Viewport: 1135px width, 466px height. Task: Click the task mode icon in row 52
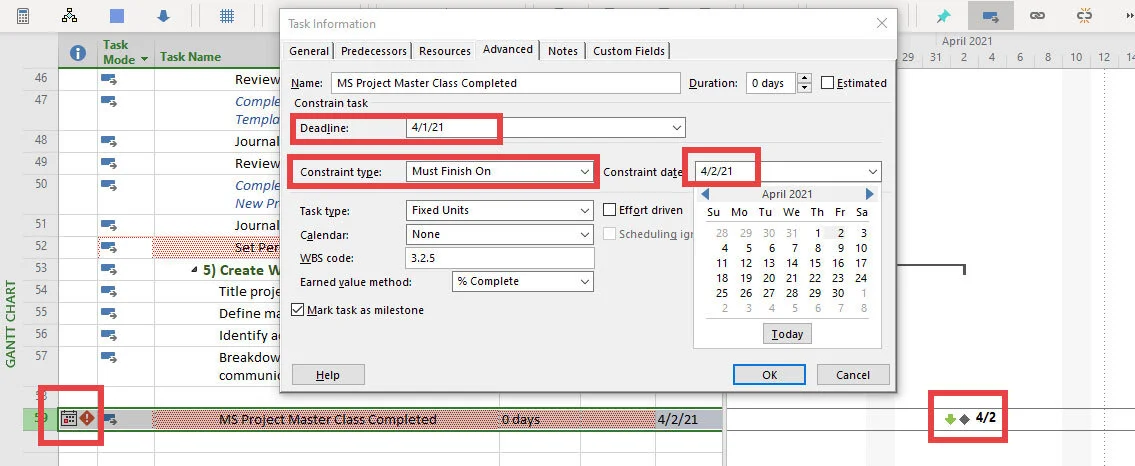coord(109,247)
